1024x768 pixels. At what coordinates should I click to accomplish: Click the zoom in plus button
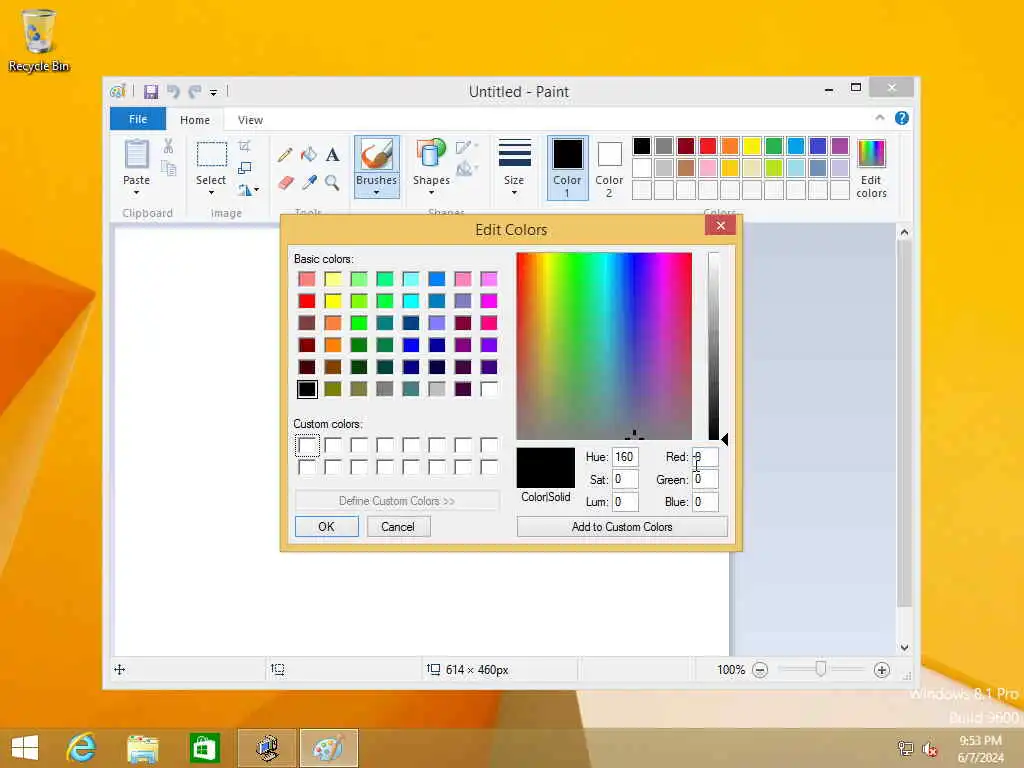(x=882, y=670)
